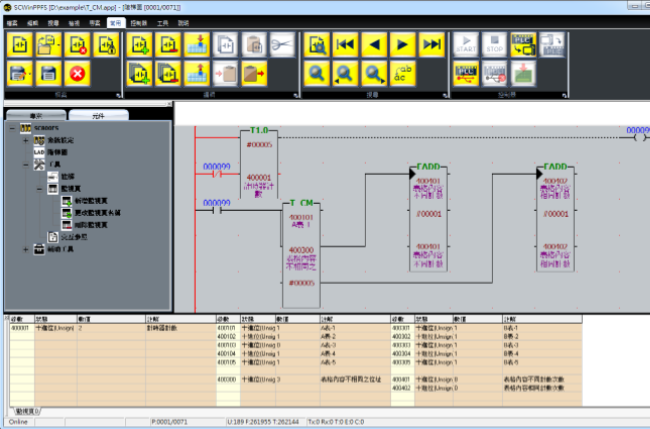Open the first menu in the menu bar
The image size is (650, 429).
pyautogui.click(x=12, y=20)
